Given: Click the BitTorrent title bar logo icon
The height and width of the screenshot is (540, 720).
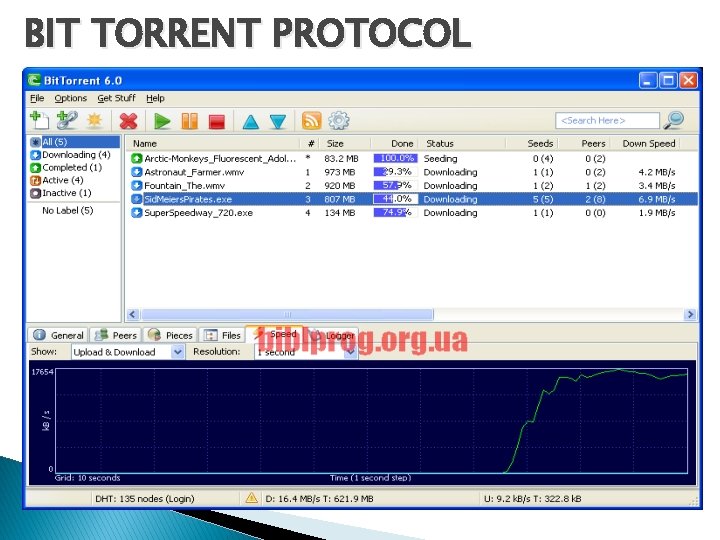Looking at the screenshot, I should click(34, 80).
